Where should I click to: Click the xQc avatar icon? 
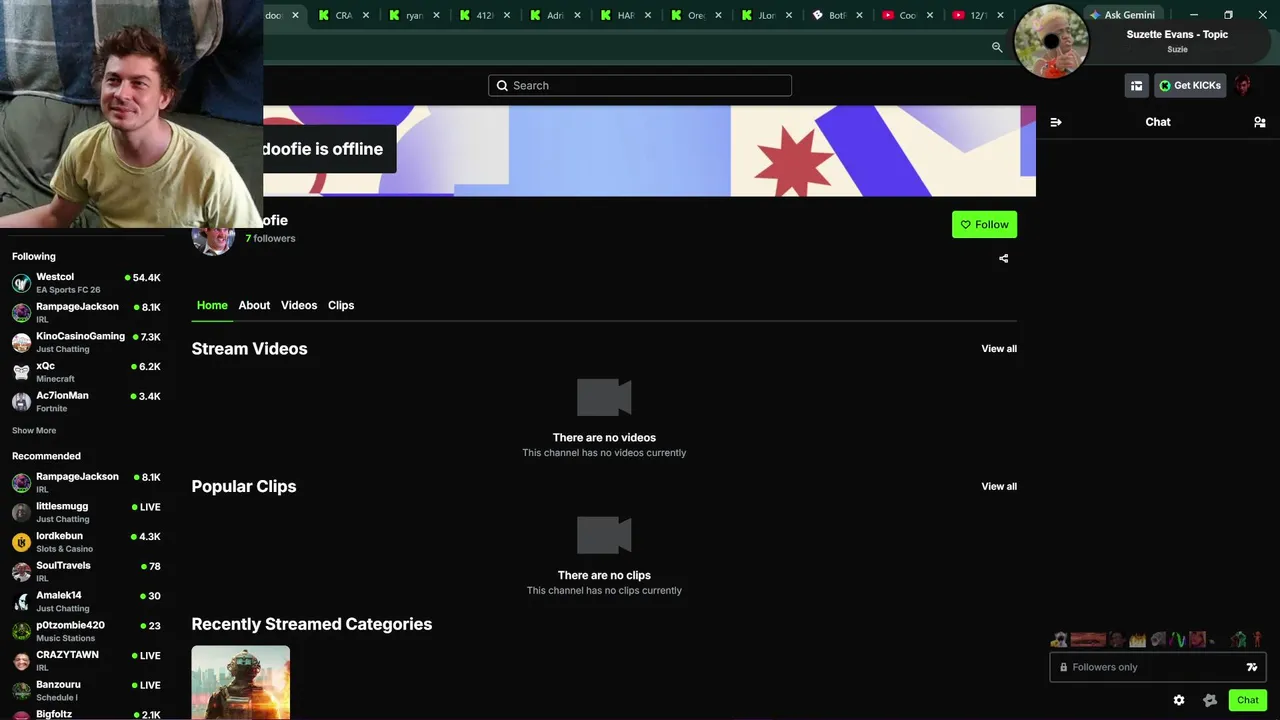[21, 372]
